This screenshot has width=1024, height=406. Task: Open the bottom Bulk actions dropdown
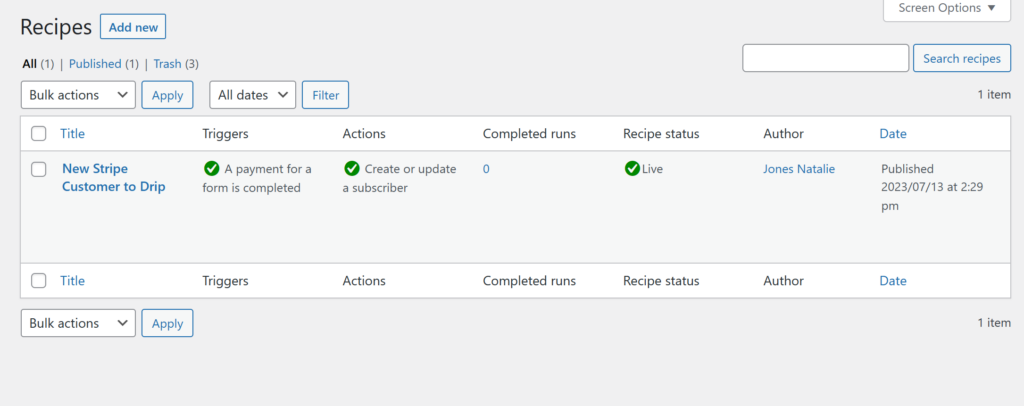pos(78,323)
